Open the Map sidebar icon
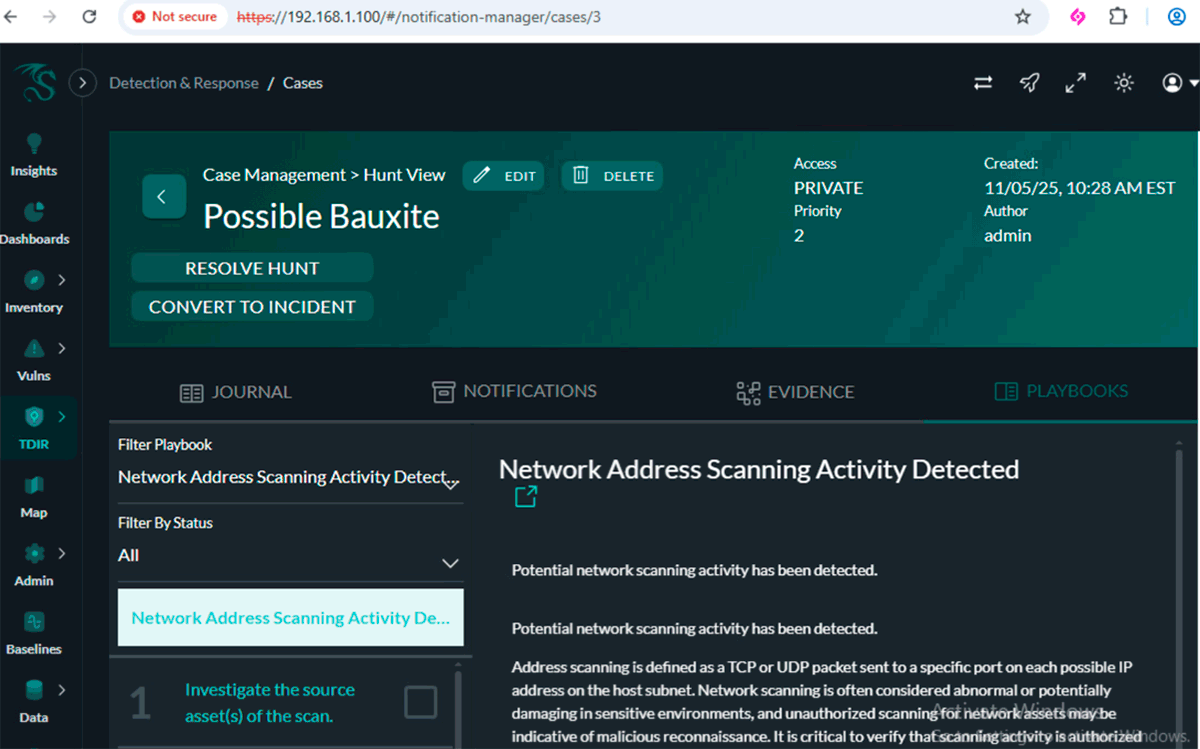 point(34,486)
